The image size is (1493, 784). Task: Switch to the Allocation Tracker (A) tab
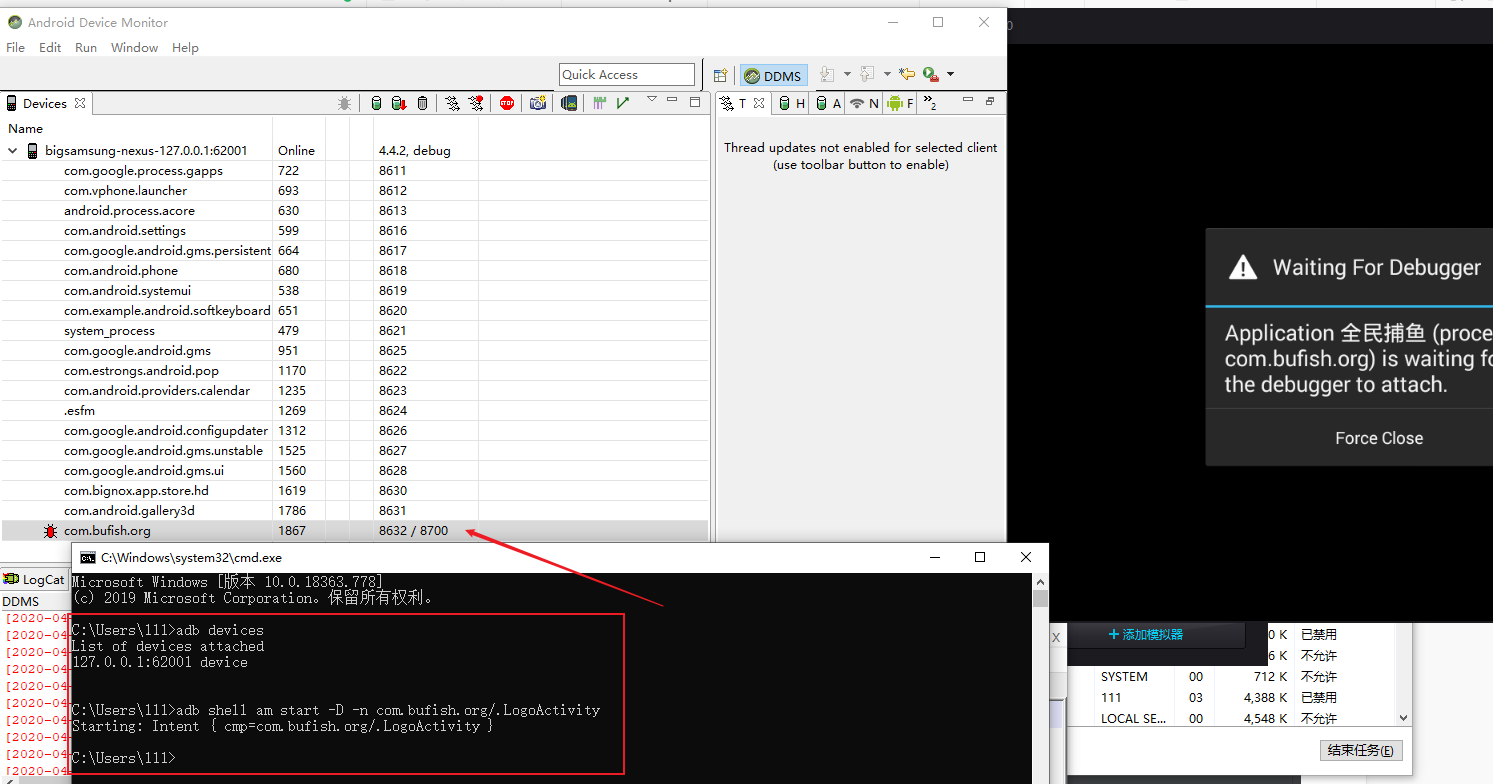point(828,103)
